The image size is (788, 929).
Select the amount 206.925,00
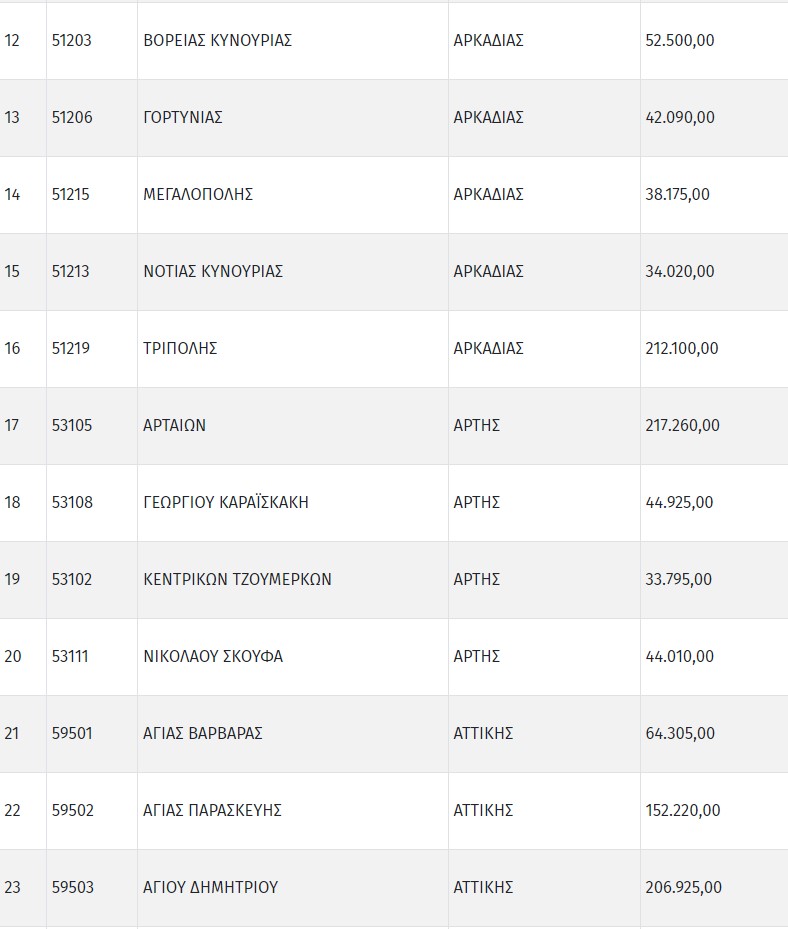[x=683, y=888]
